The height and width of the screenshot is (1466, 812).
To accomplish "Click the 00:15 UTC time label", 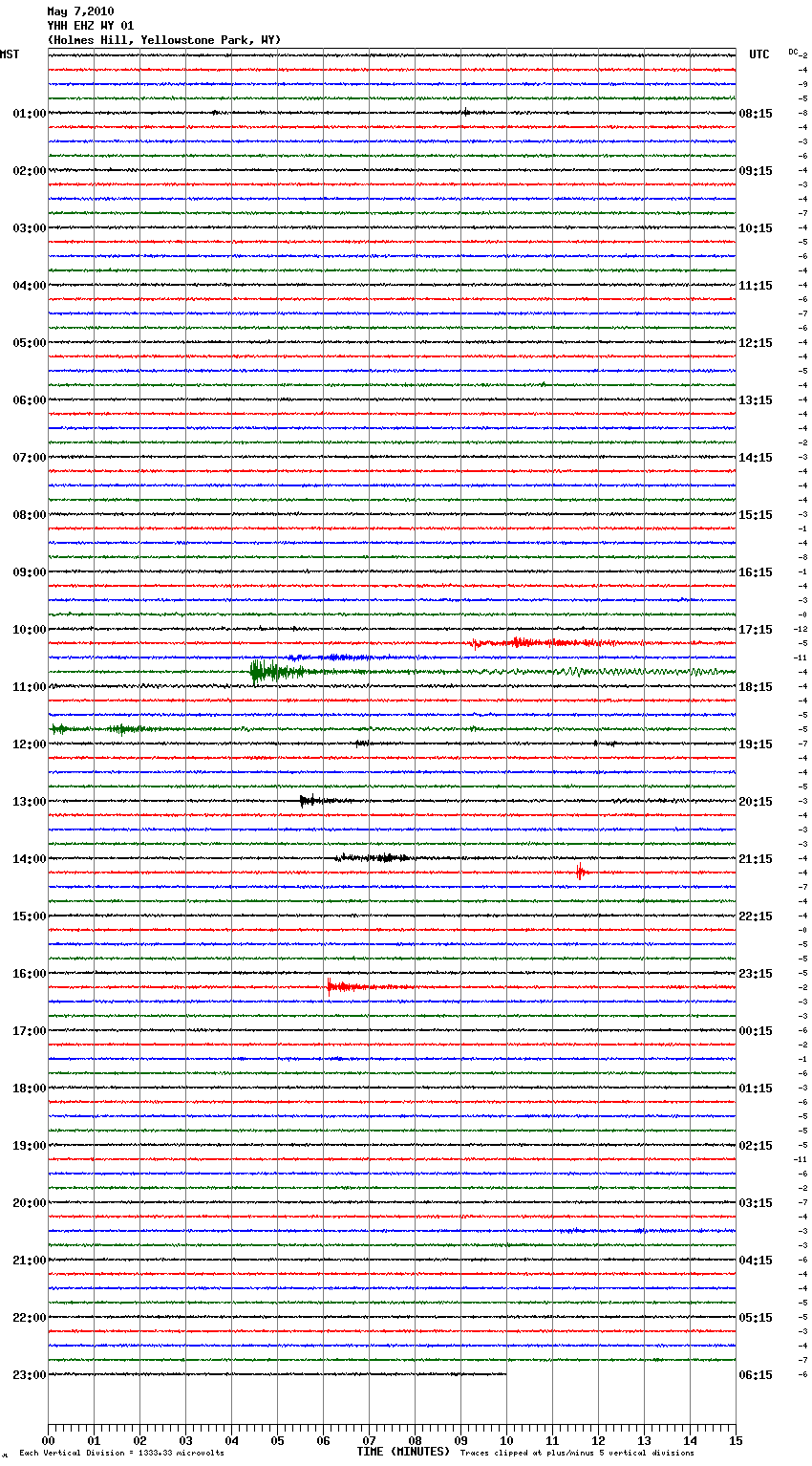I will pyautogui.click(x=756, y=1031).
